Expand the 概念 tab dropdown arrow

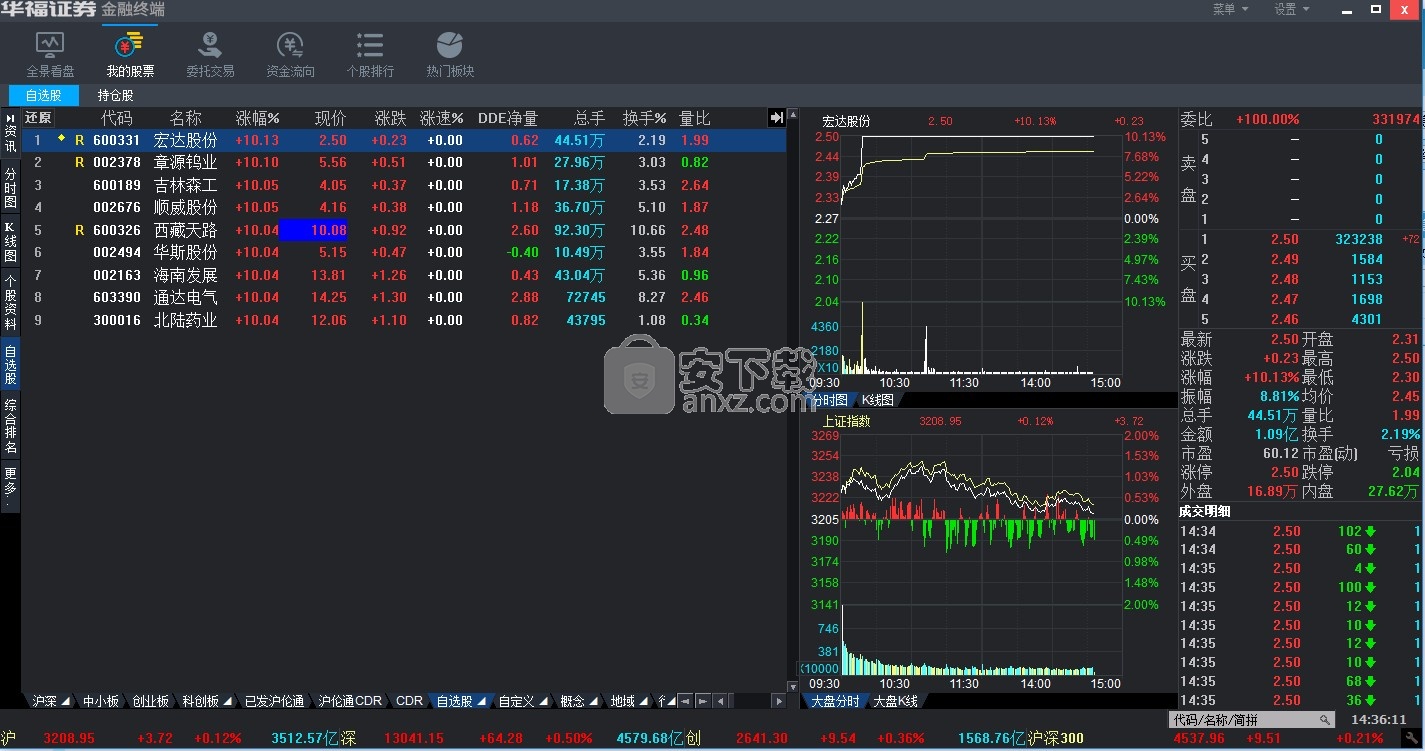595,702
